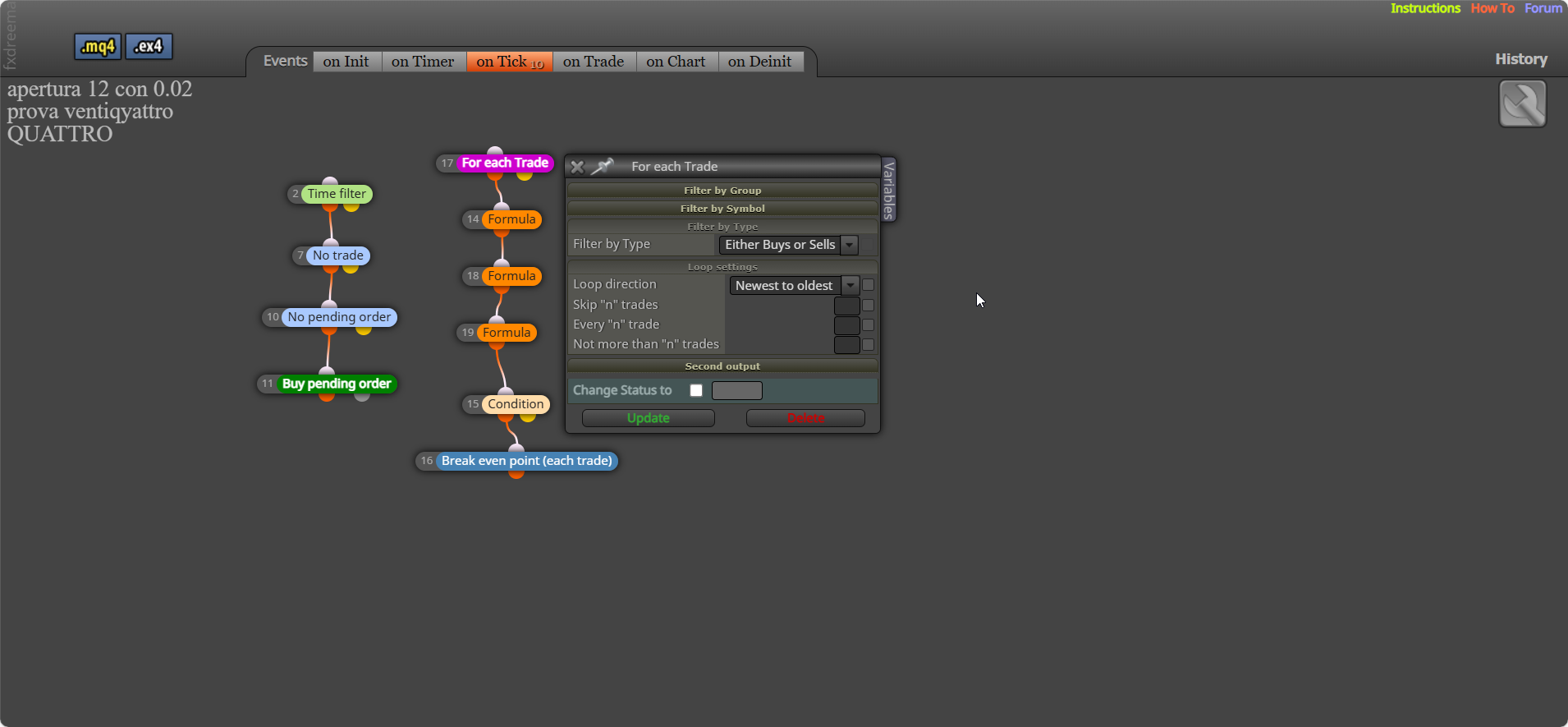Click top input connector of Time filter block
1568x727 pixels.
click(x=330, y=182)
